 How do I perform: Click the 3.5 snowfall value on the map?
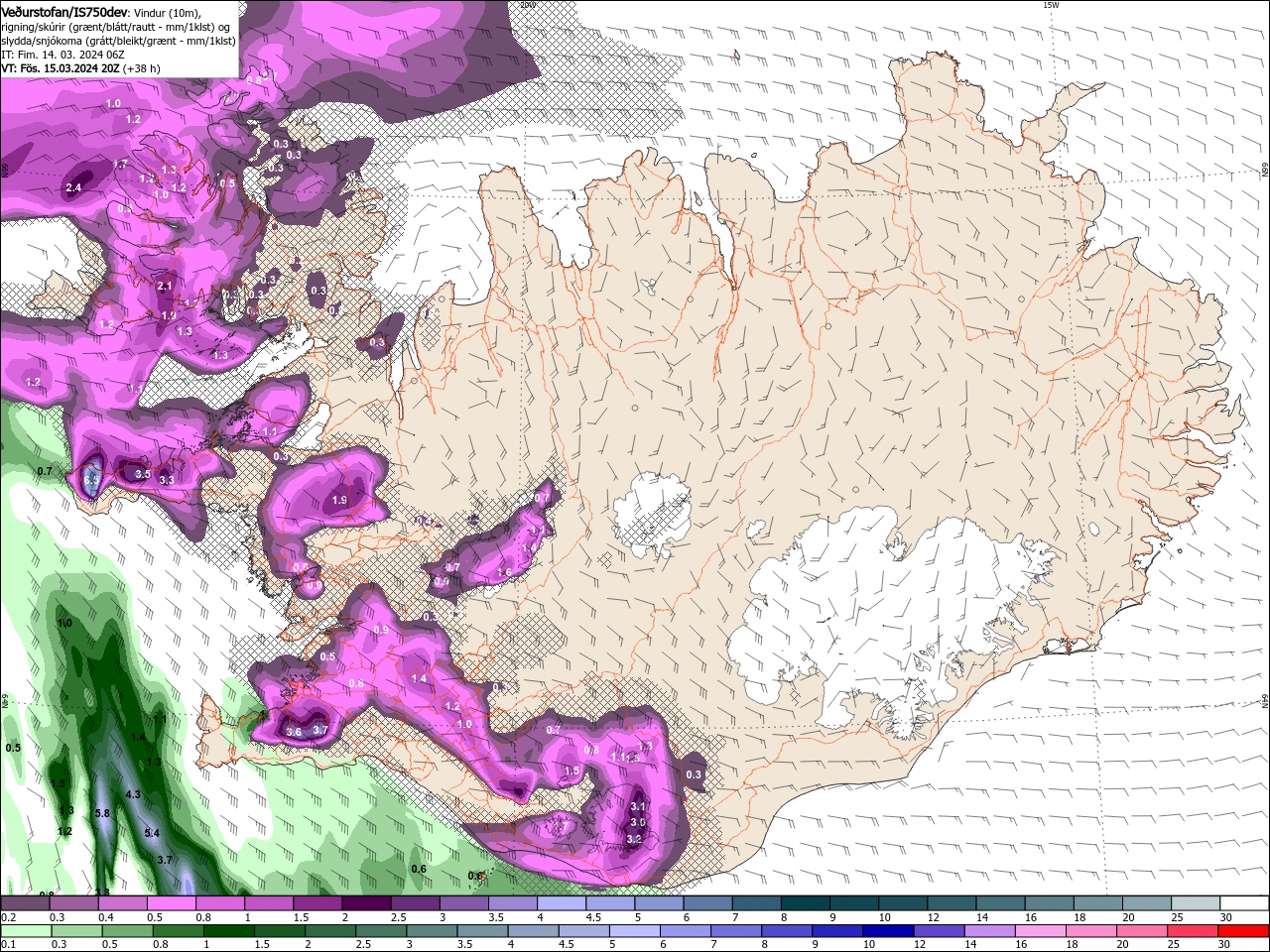tap(142, 474)
